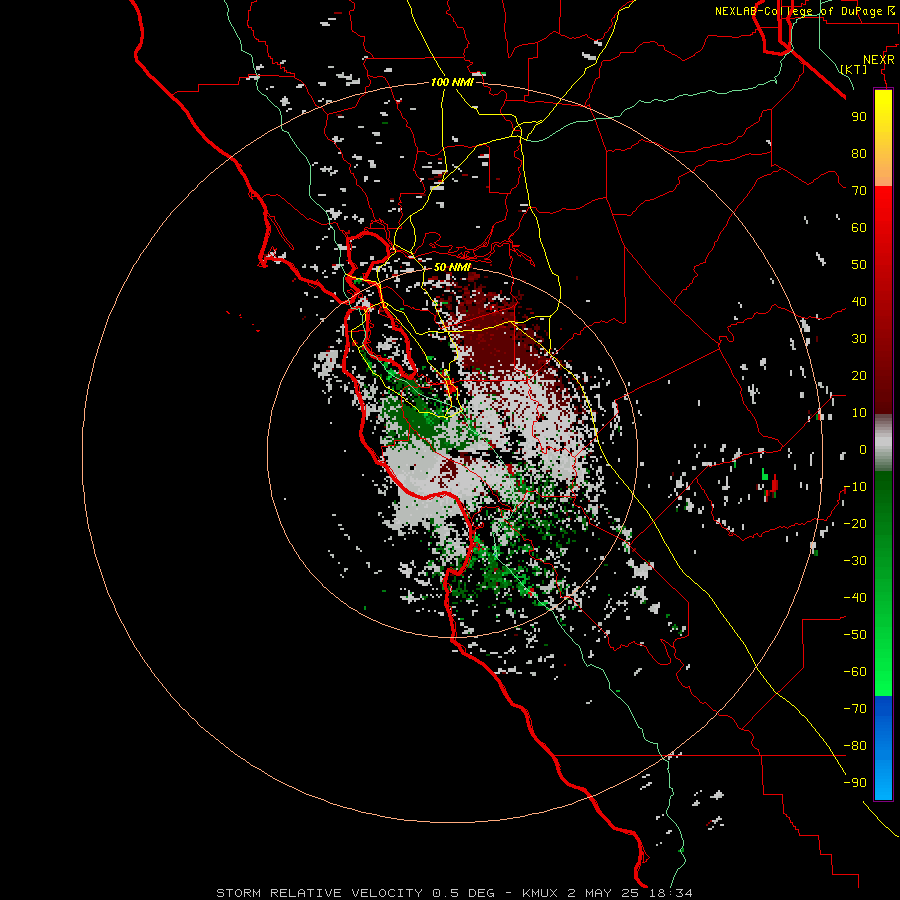Click the -60 scale label
The width and height of the screenshot is (900, 900).
[x=855, y=672]
